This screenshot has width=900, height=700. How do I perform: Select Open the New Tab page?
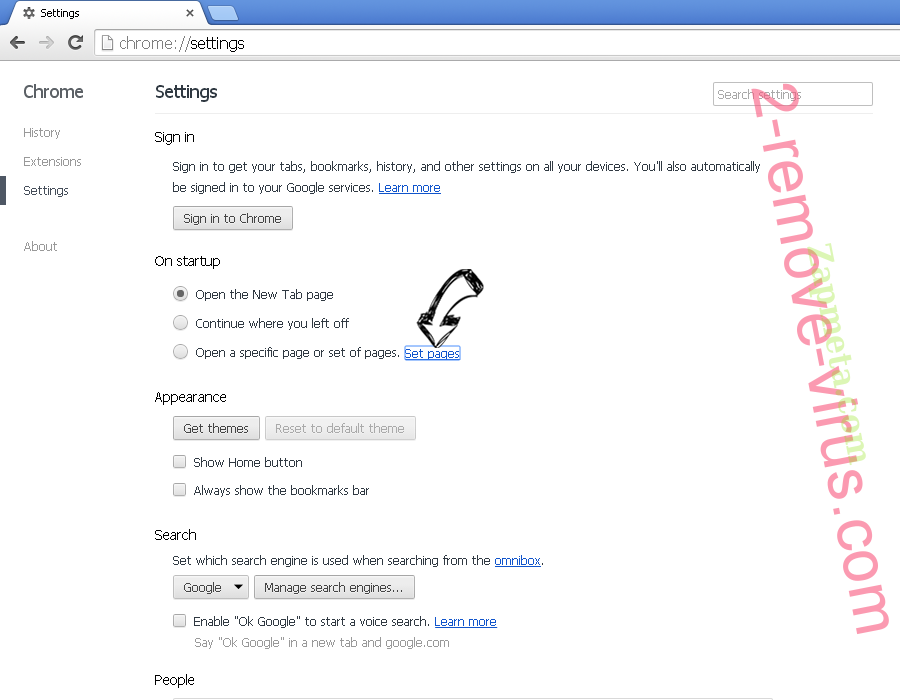coord(180,294)
